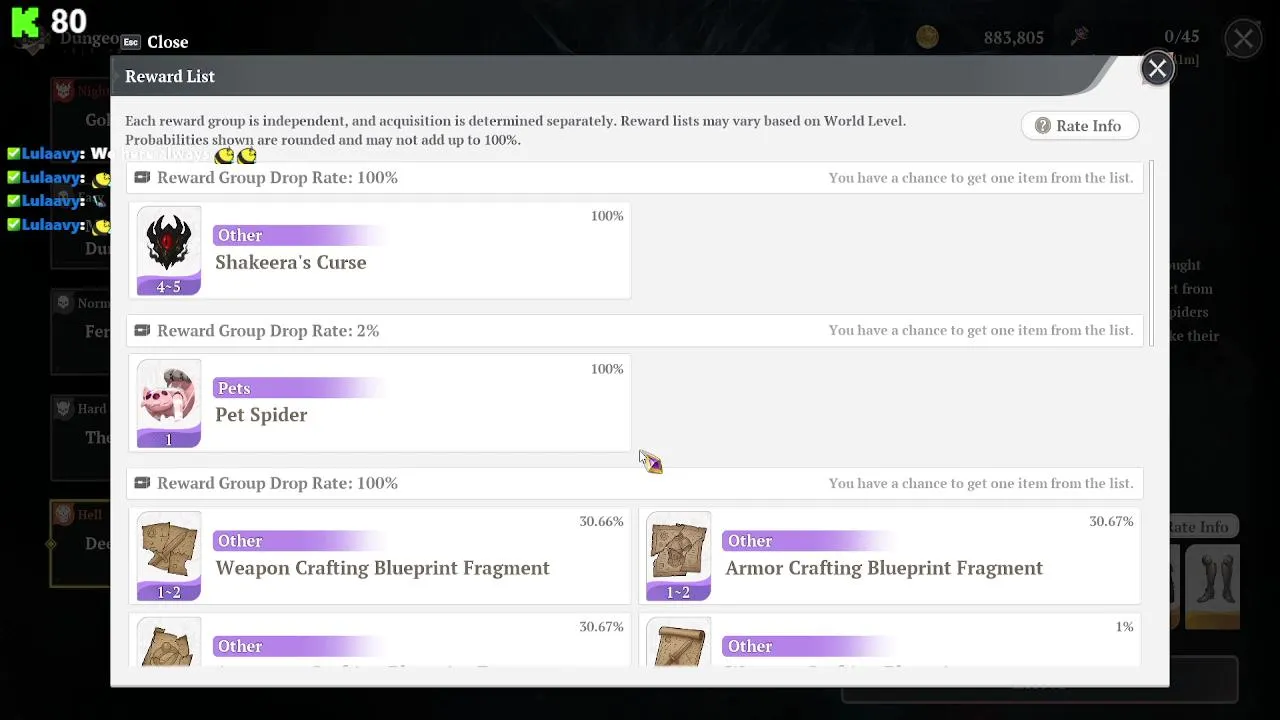Click the 0/45 counter at top right
Viewport: 1280px width, 720px height.
1182,37
